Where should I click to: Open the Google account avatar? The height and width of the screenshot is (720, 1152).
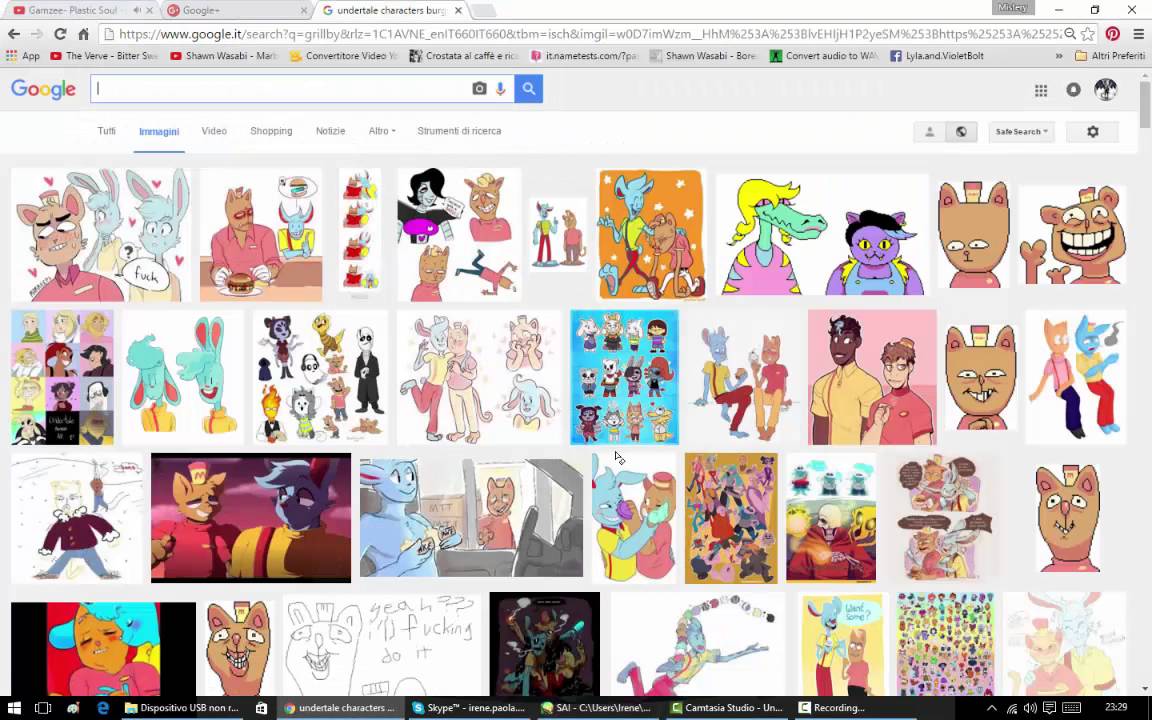1106,90
